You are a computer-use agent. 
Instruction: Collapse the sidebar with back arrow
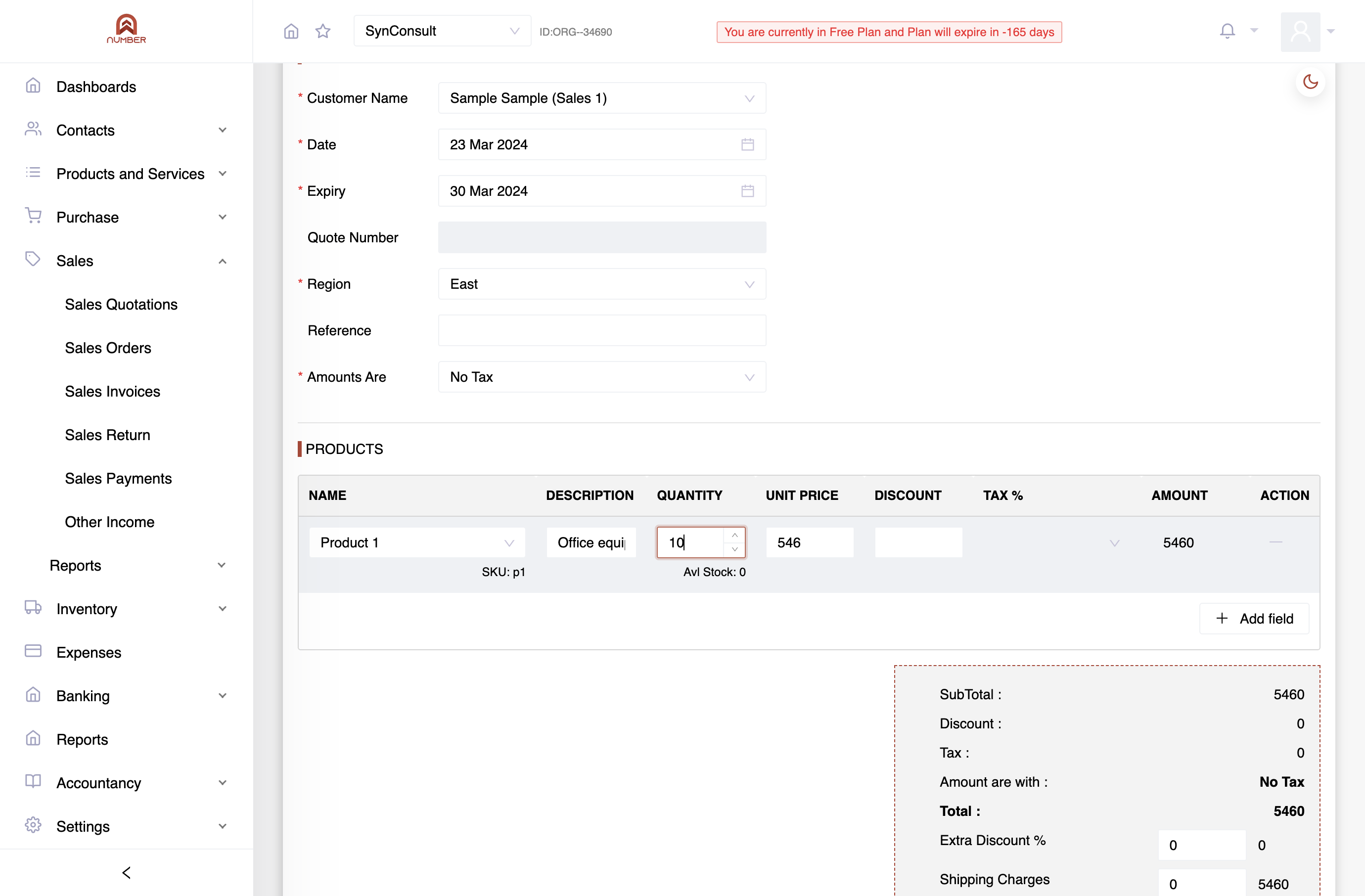(126, 872)
